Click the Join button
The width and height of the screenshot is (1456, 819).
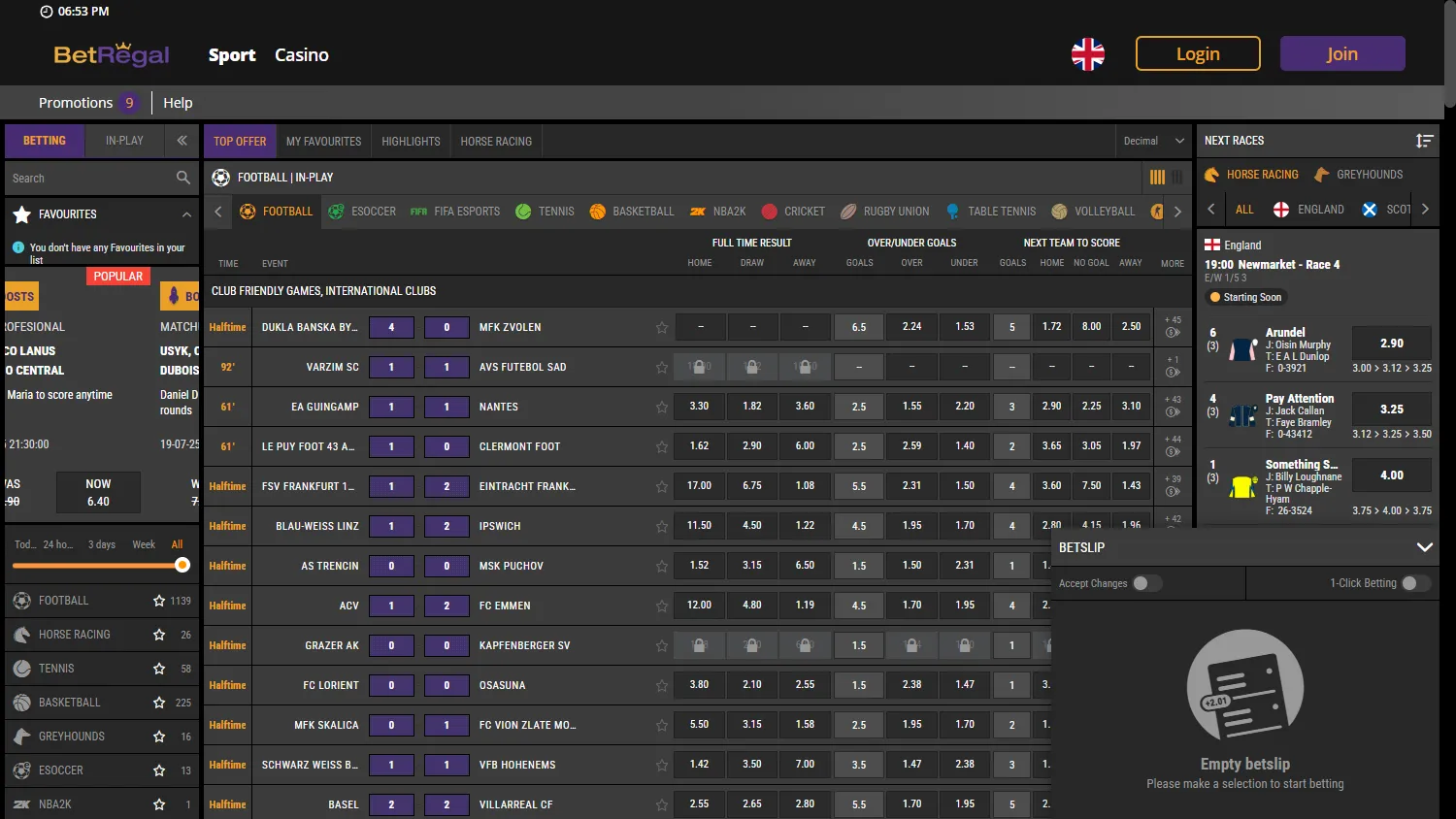[1341, 54]
